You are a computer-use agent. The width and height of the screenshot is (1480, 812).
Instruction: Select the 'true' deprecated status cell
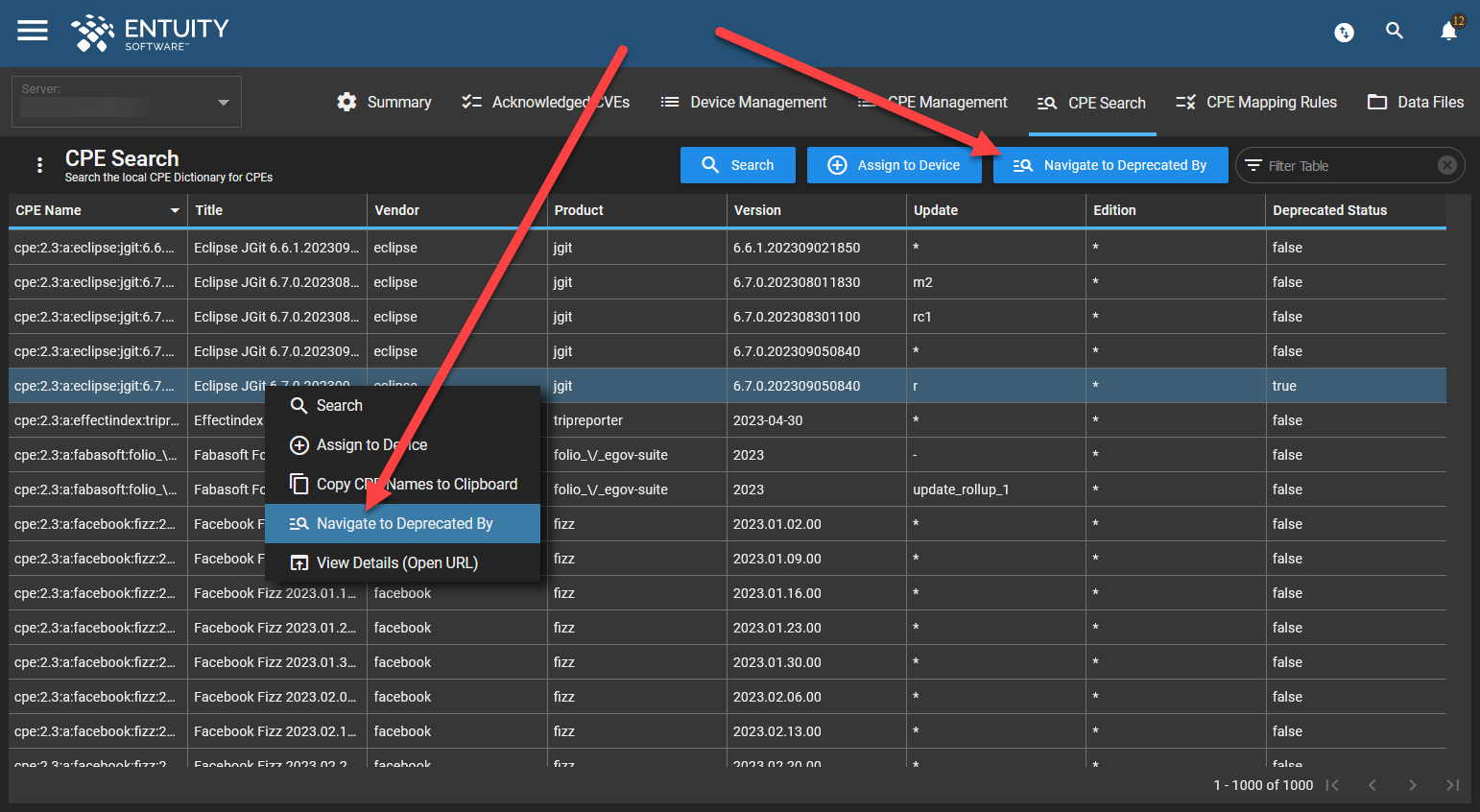click(x=1356, y=386)
